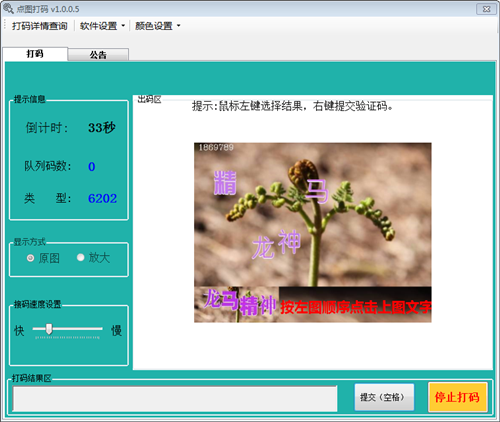The image size is (500, 422).
Task: Click the app icon in the title bar
Action: pyautogui.click(x=8, y=8)
